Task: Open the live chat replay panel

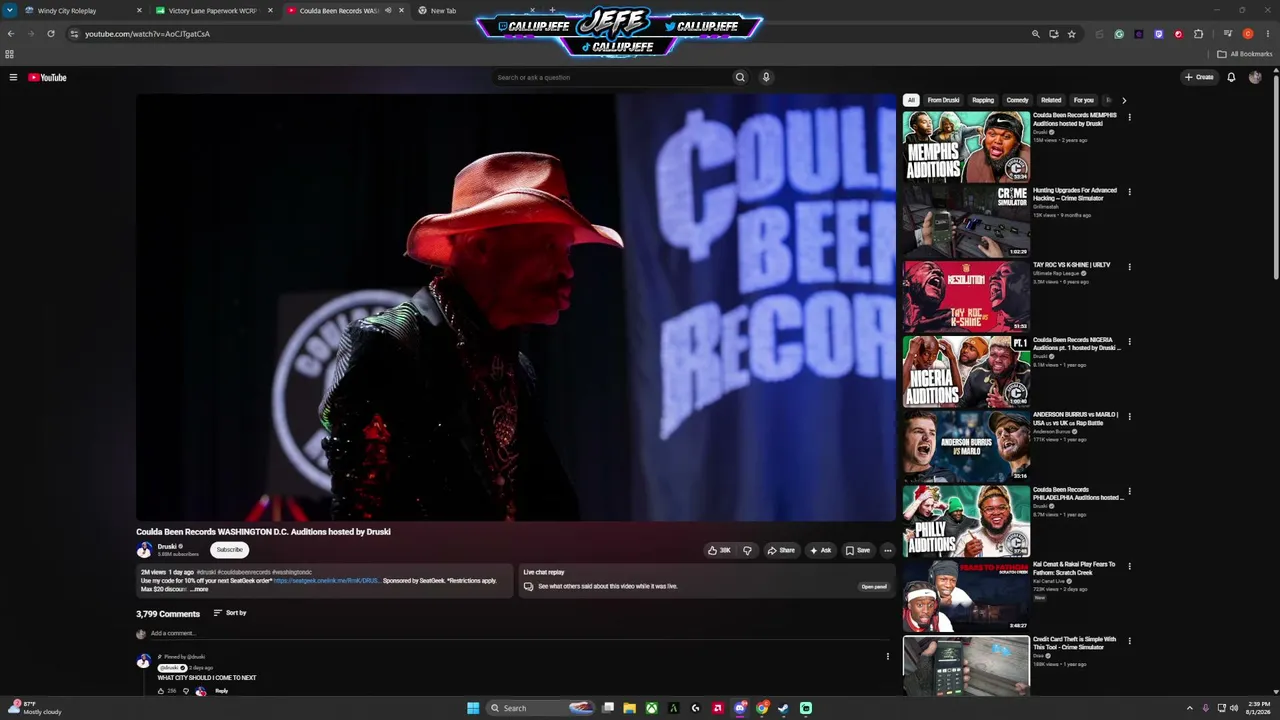Action: 874,587
